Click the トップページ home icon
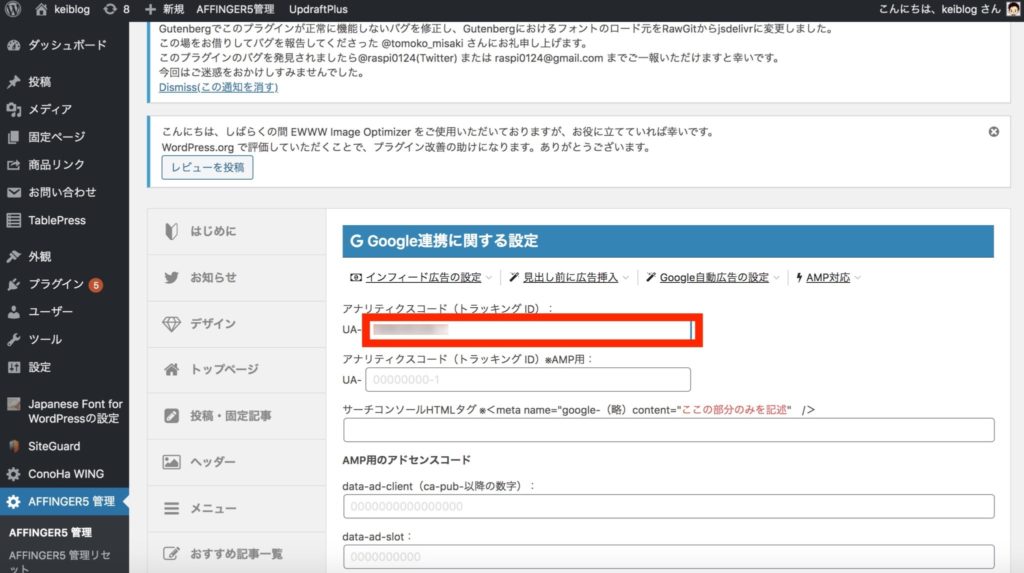This screenshot has width=1024, height=573. pos(171,370)
